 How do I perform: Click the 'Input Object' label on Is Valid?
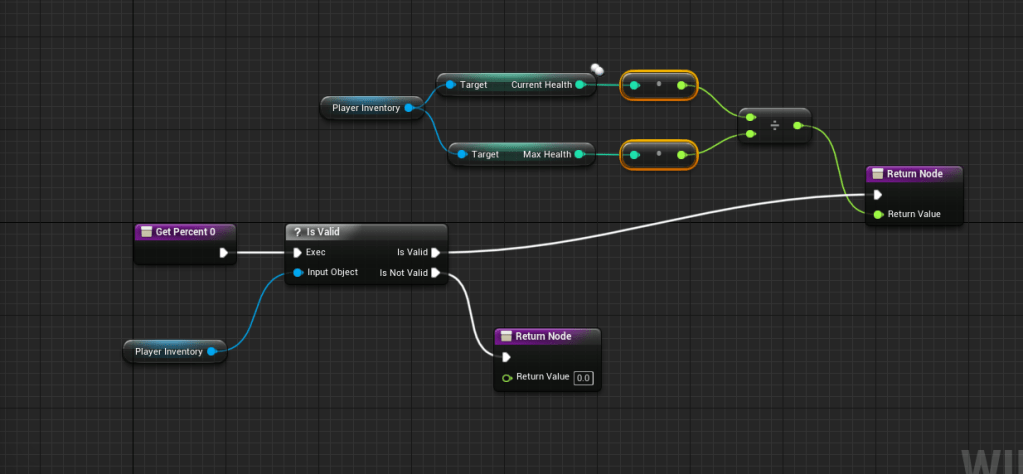[x=333, y=272]
